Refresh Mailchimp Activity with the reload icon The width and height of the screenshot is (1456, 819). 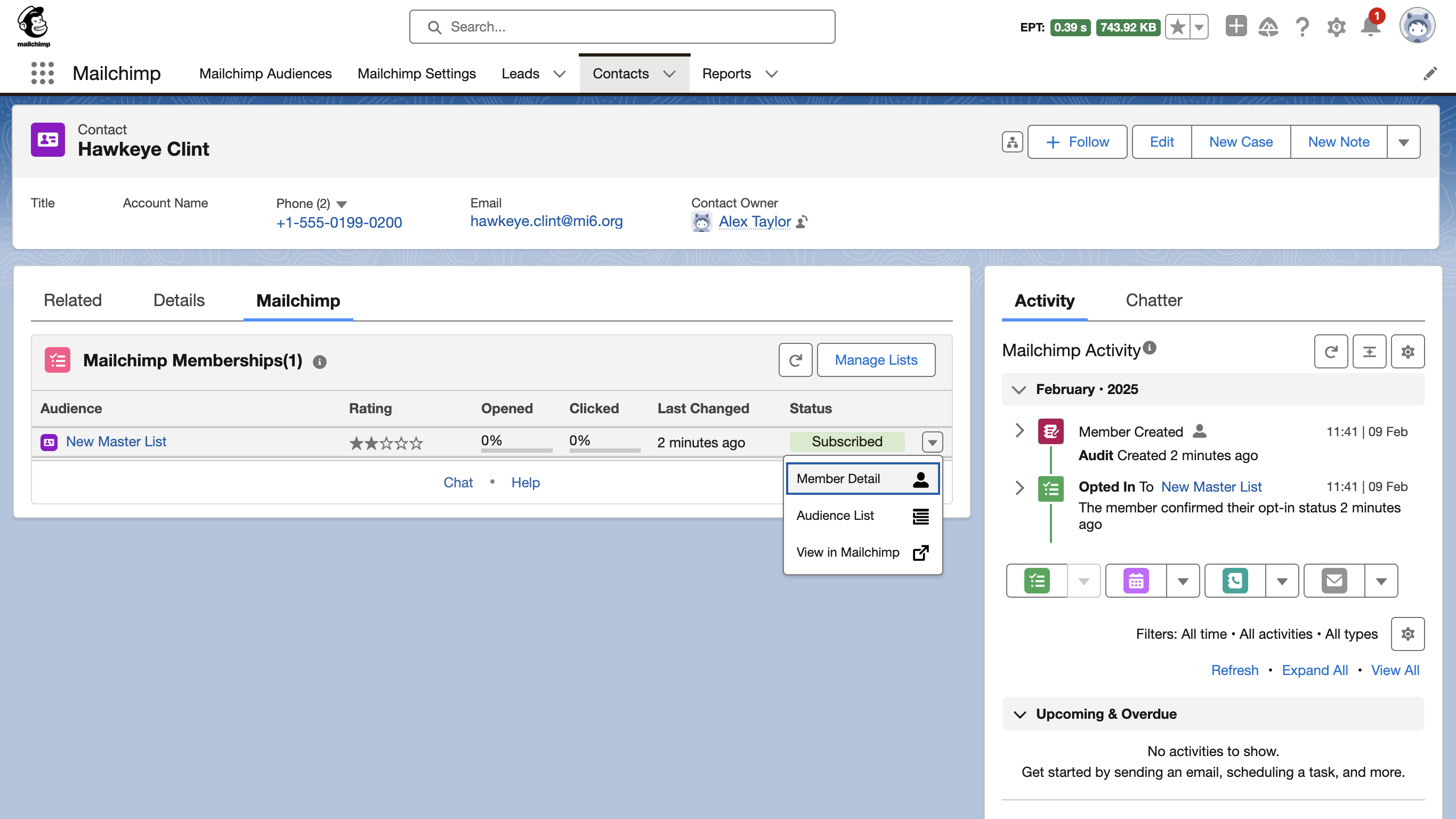coord(1331,352)
